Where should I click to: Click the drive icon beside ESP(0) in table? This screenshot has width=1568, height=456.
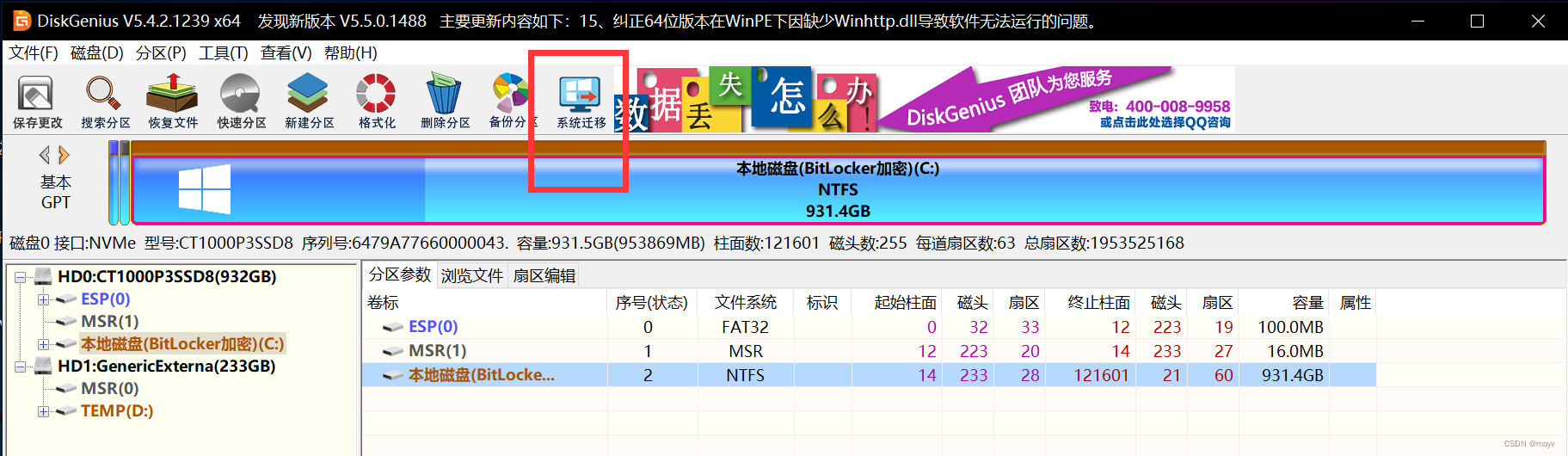393,327
